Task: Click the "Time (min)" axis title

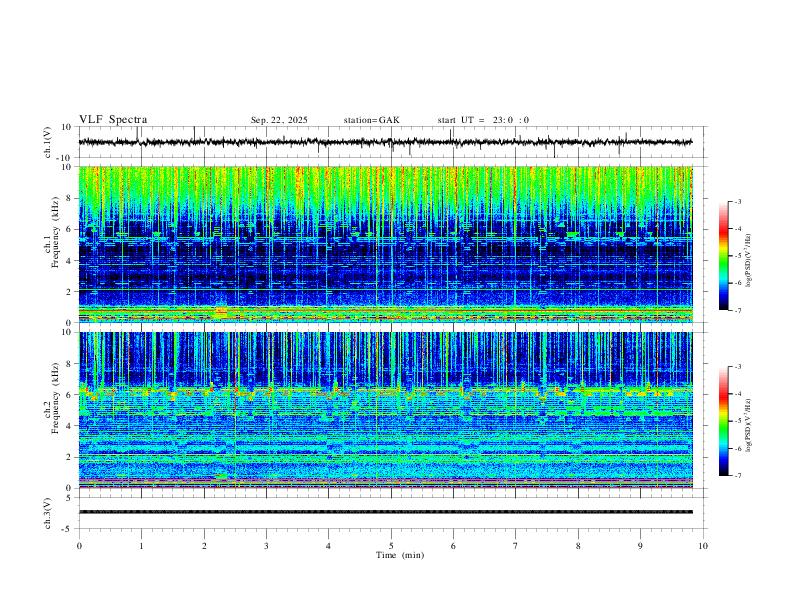Action: click(400, 555)
